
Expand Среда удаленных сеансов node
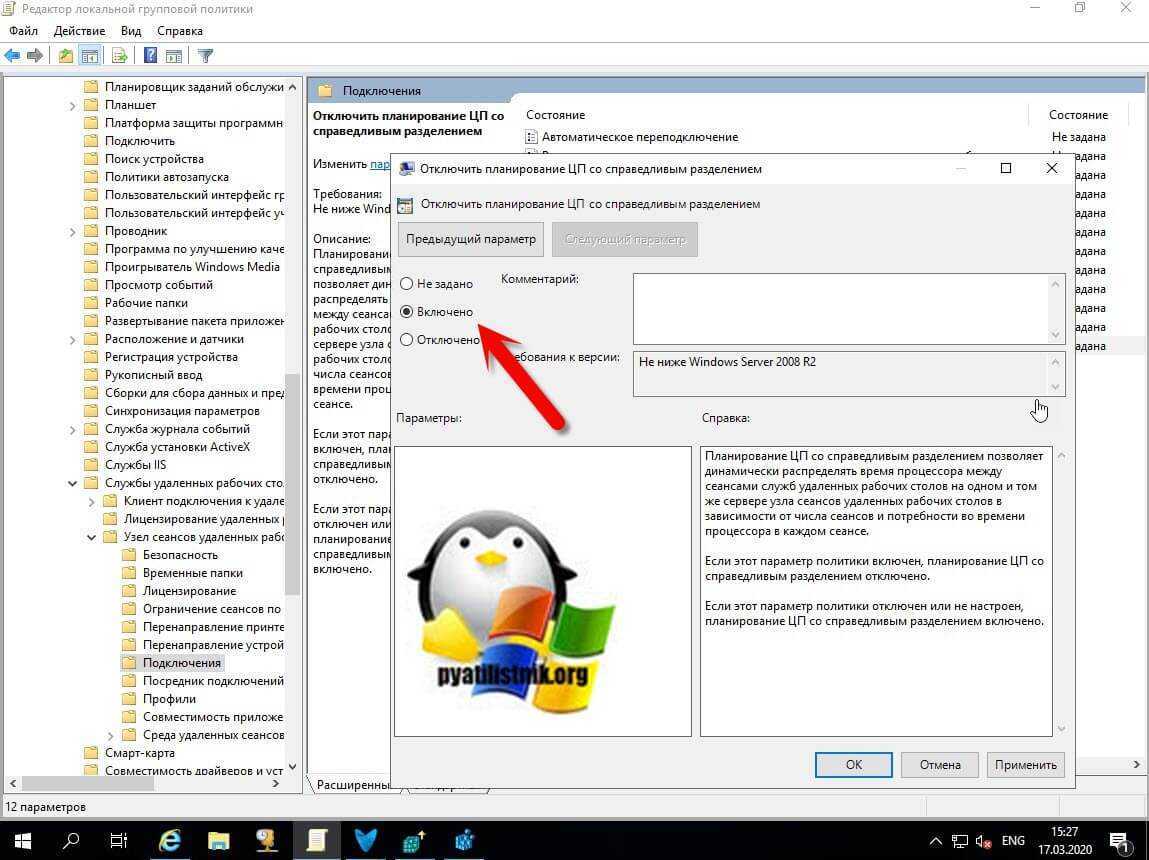[110, 735]
